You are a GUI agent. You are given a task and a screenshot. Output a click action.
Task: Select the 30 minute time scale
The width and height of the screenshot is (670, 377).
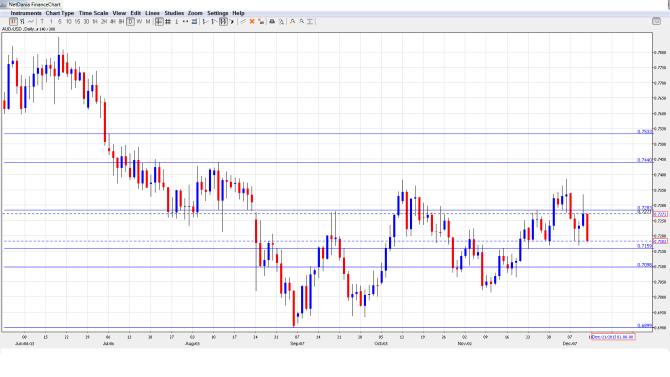[86, 21]
